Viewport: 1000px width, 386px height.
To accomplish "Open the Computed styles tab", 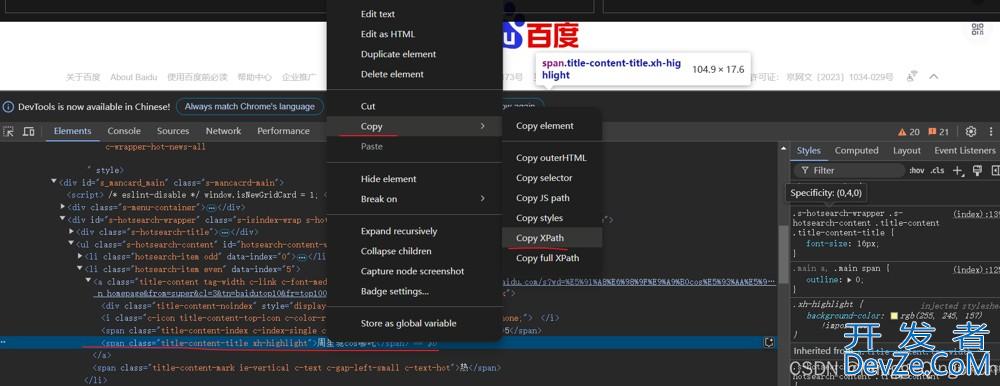I will click(x=857, y=151).
